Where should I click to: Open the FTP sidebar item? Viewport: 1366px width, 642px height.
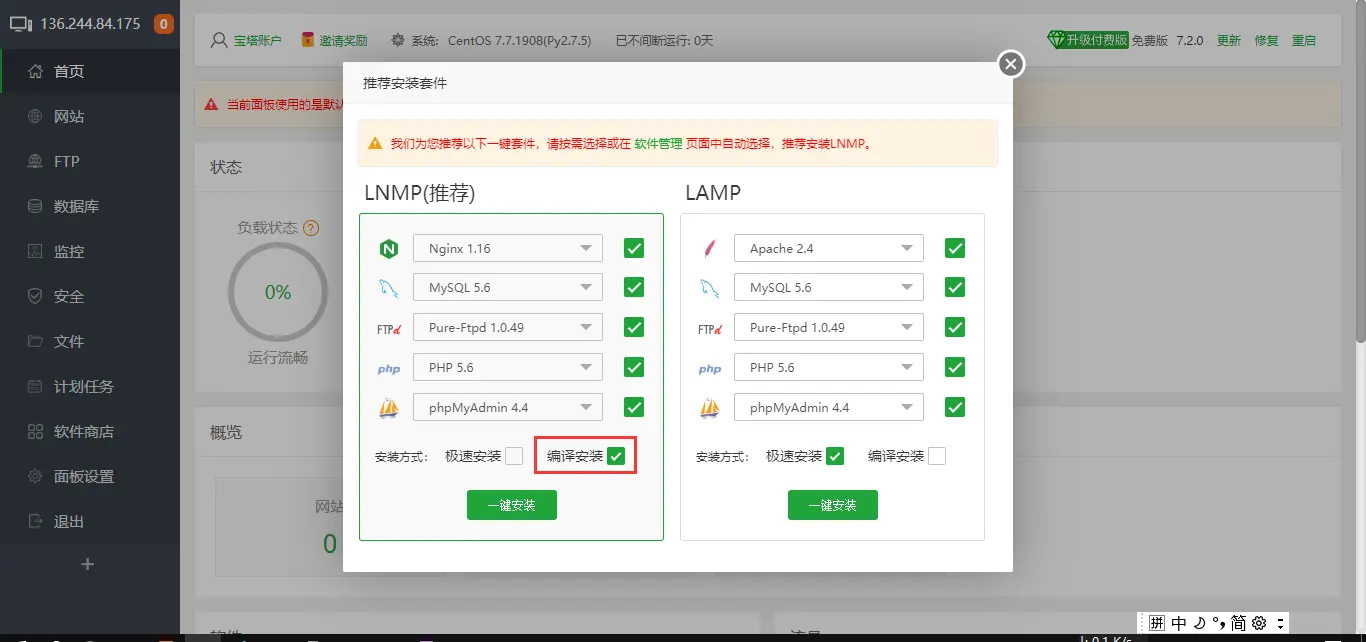90,161
